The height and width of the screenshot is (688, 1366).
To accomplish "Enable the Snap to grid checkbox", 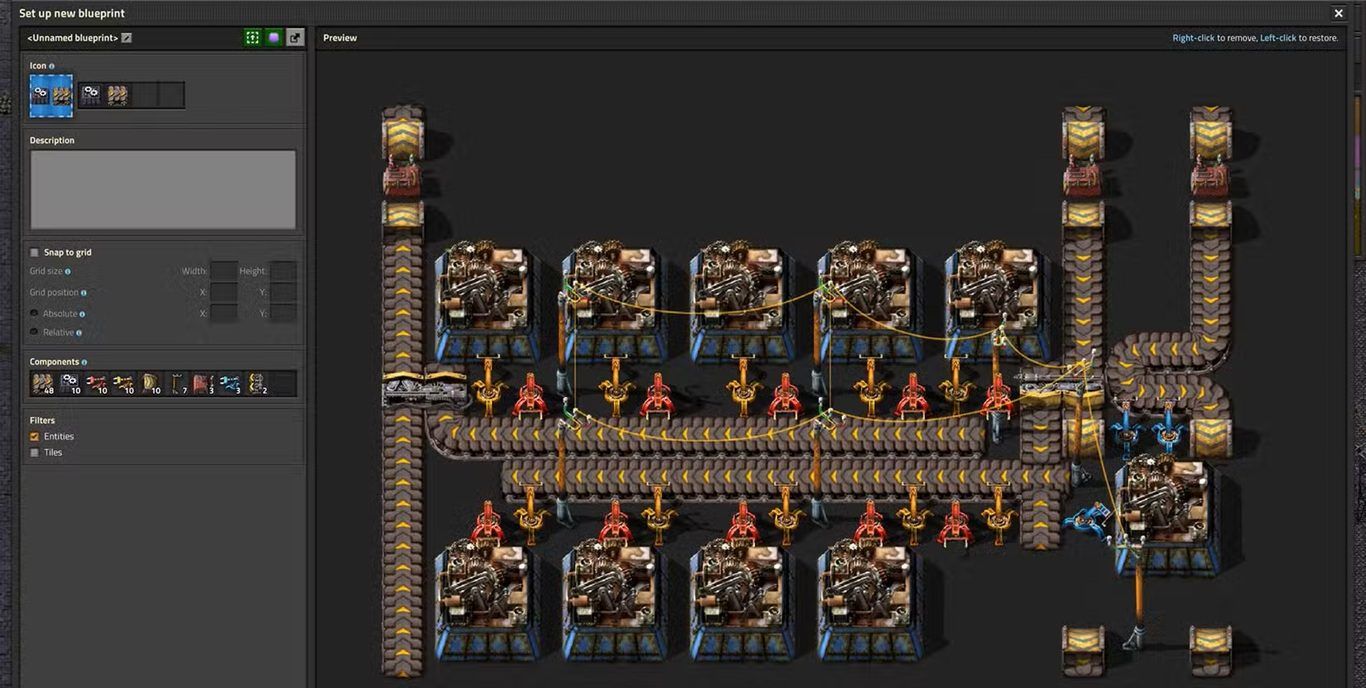I will [35, 253].
